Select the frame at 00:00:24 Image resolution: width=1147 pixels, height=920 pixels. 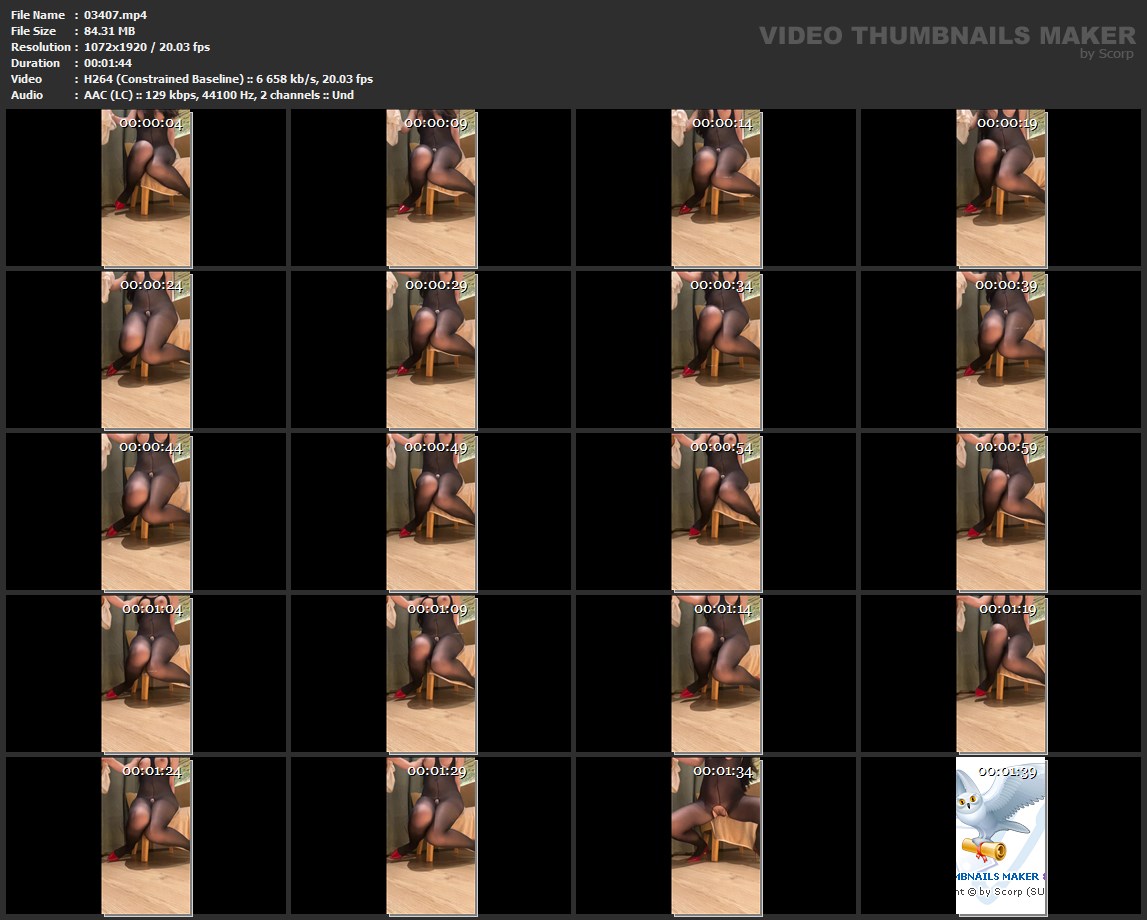coord(146,350)
